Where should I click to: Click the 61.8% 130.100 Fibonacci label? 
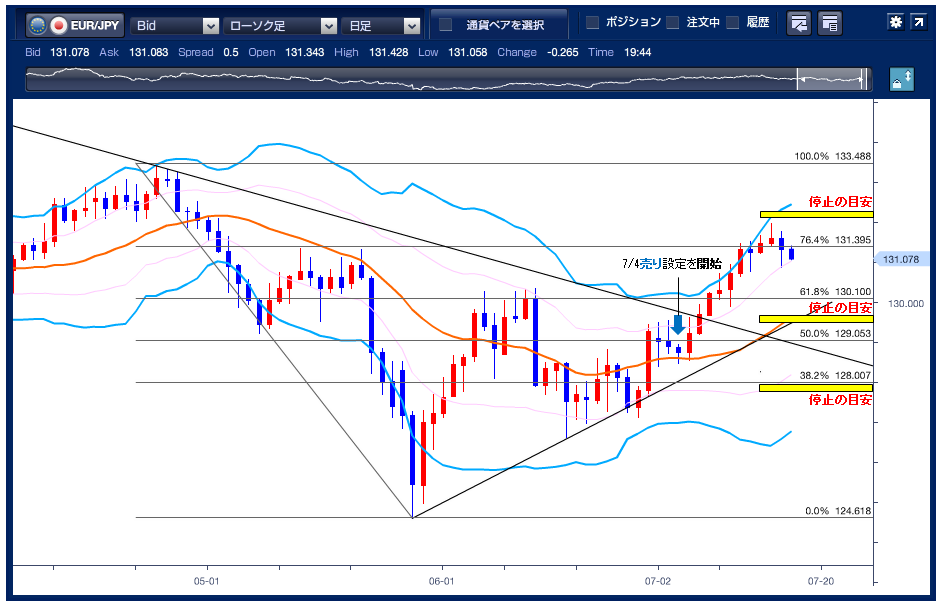click(x=835, y=292)
